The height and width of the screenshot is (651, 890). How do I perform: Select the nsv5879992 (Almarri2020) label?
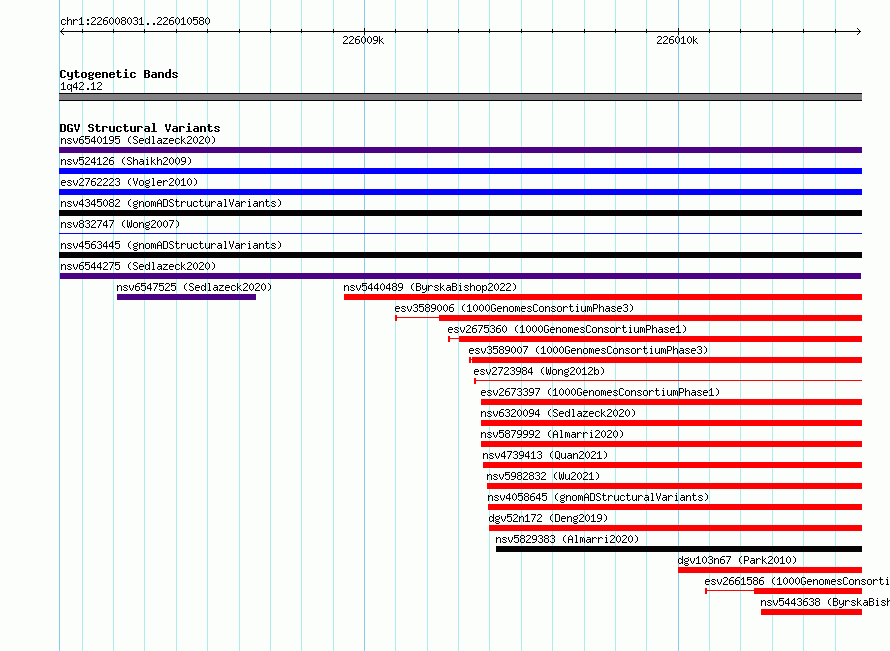(x=552, y=434)
